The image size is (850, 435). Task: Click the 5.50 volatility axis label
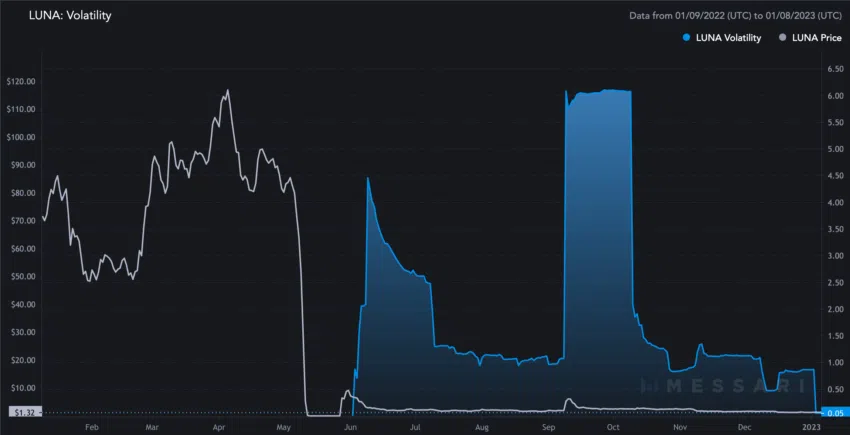click(x=835, y=123)
